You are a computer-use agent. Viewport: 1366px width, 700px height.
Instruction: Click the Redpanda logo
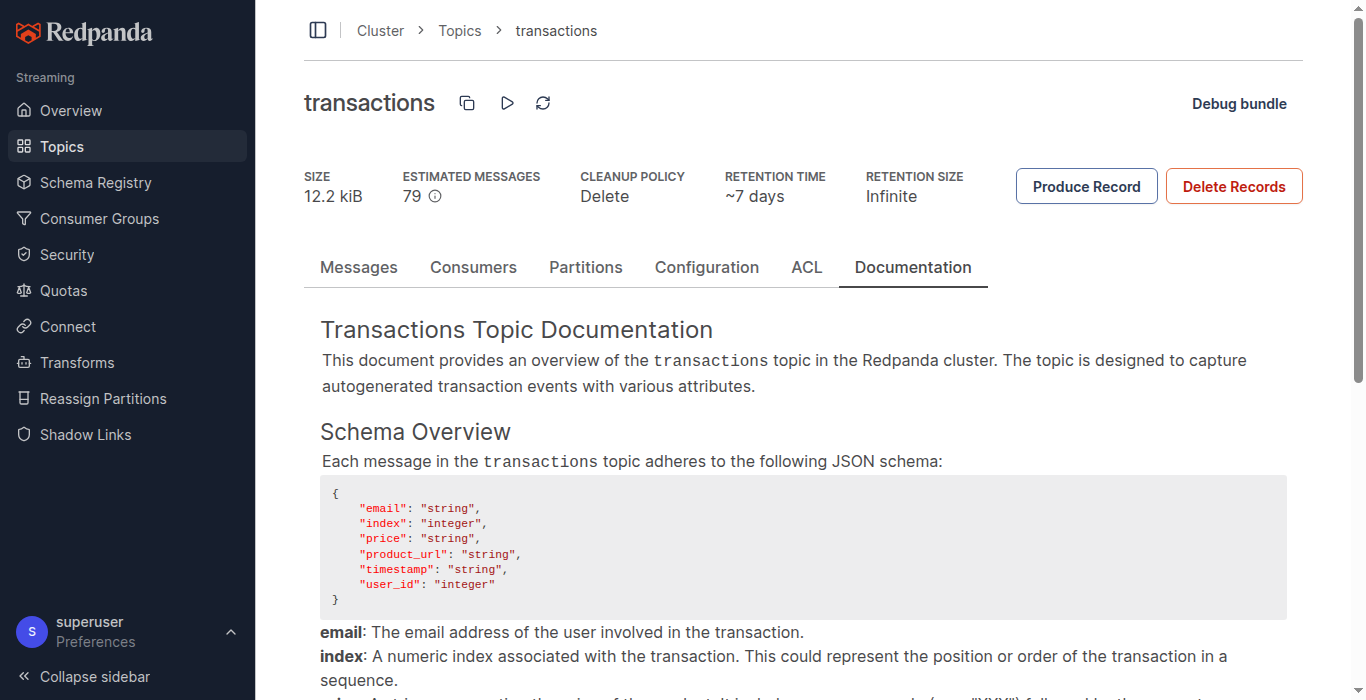[84, 33]
